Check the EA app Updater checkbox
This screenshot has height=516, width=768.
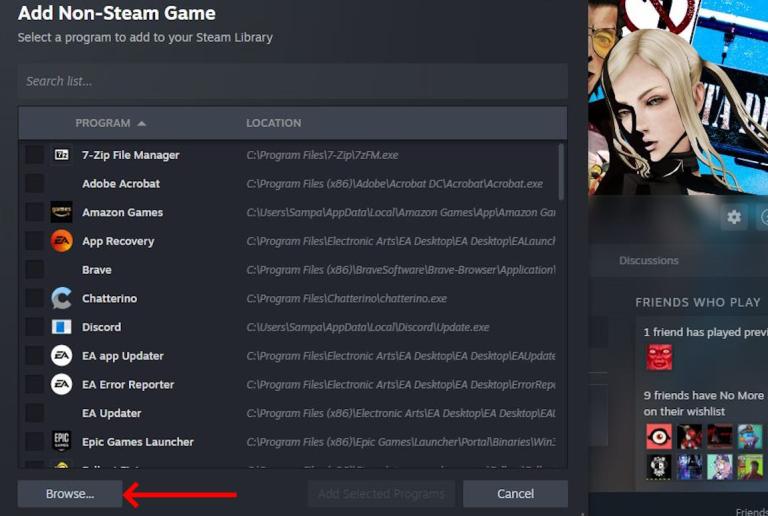34,356
